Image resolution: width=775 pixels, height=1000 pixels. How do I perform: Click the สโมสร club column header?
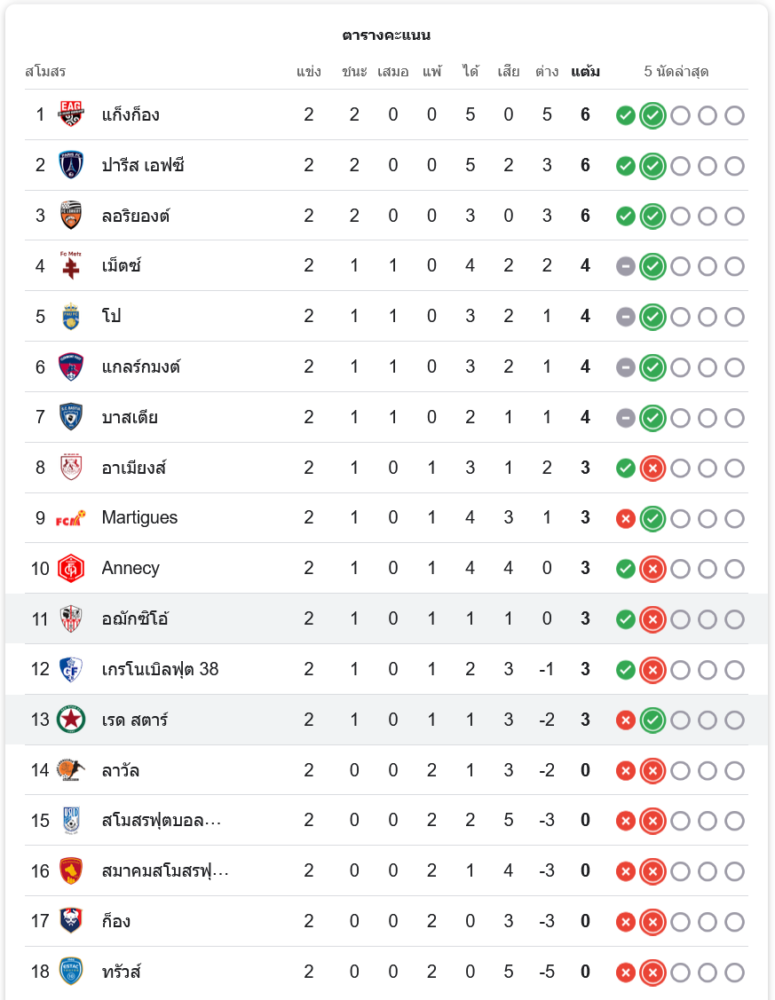tap(45, 71)
